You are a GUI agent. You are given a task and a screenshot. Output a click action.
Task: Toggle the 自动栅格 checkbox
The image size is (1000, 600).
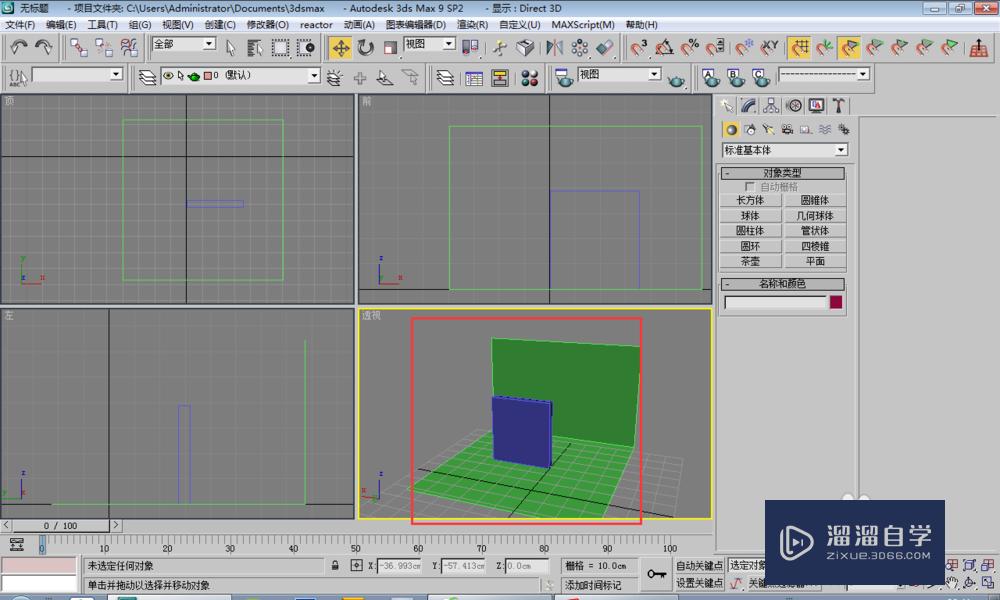[x=749, y=187]
